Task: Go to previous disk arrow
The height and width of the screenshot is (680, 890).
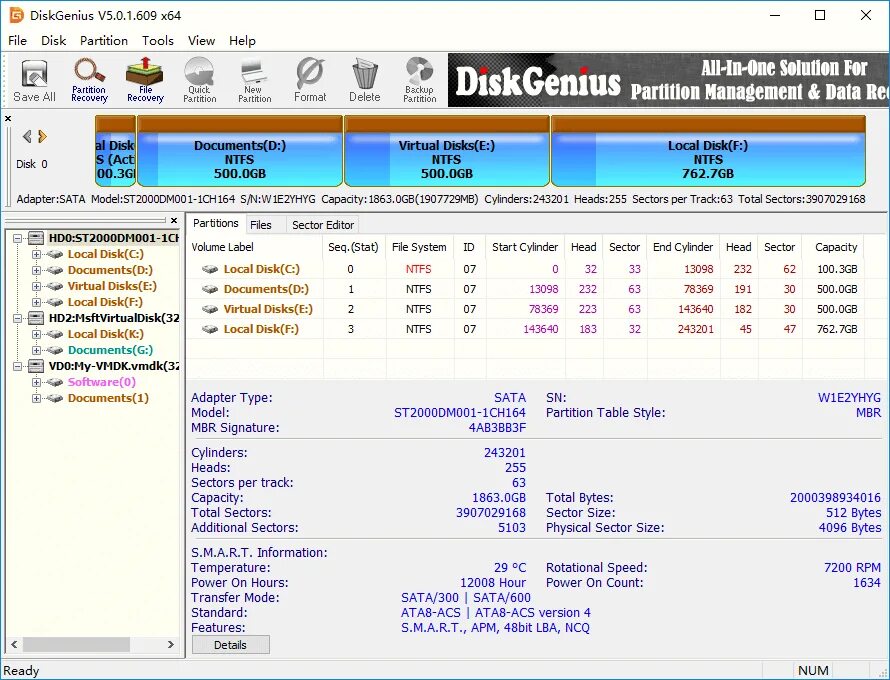Action: (x=26, y=136)
